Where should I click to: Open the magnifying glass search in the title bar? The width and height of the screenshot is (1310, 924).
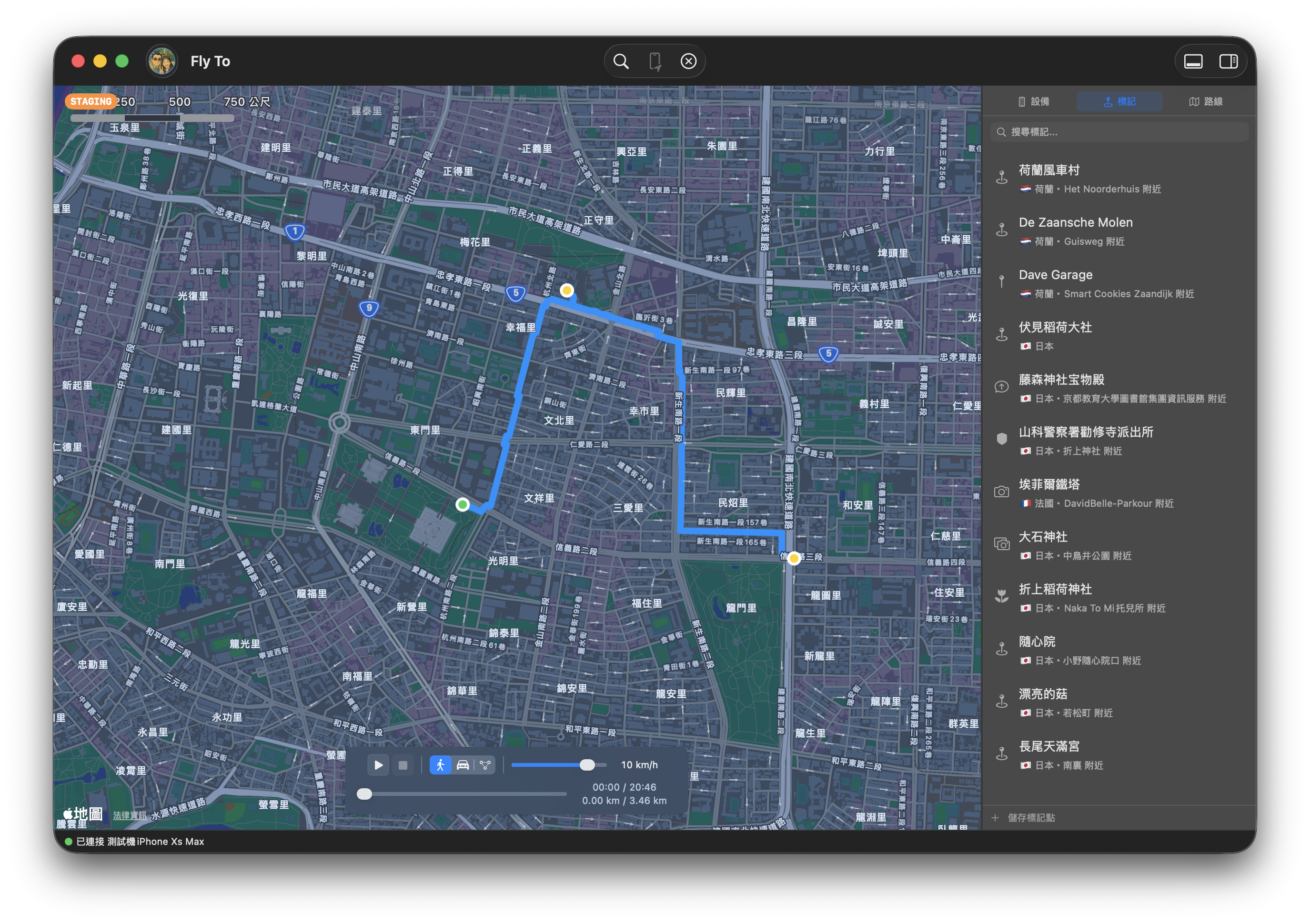621,61
